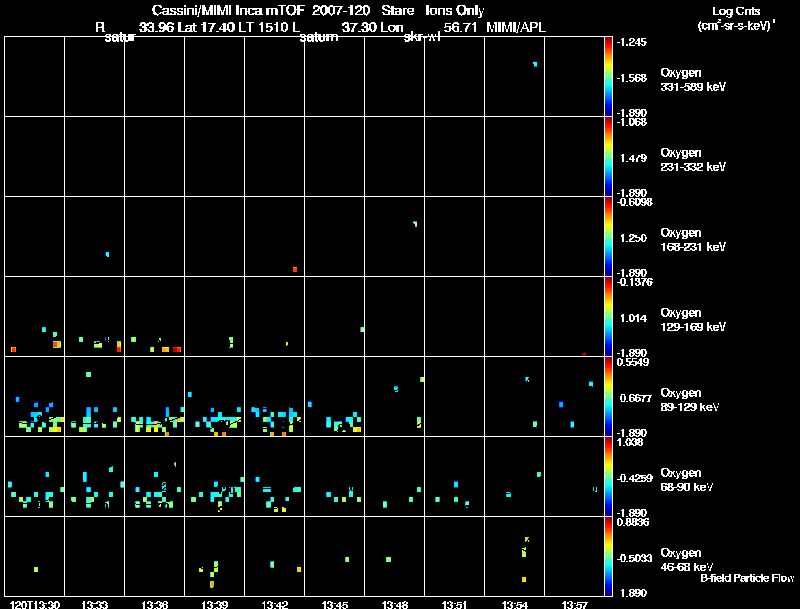Select the 13:45 time tick label

point(335,603)
